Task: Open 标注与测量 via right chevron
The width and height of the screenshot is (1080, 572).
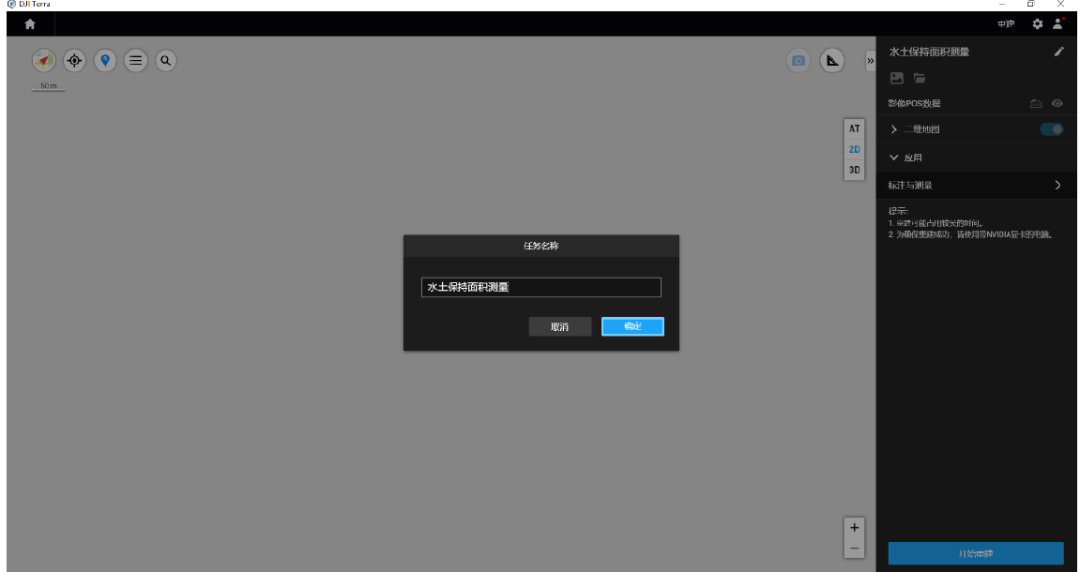Action: pyautogui.click(x=1057, y=185)
